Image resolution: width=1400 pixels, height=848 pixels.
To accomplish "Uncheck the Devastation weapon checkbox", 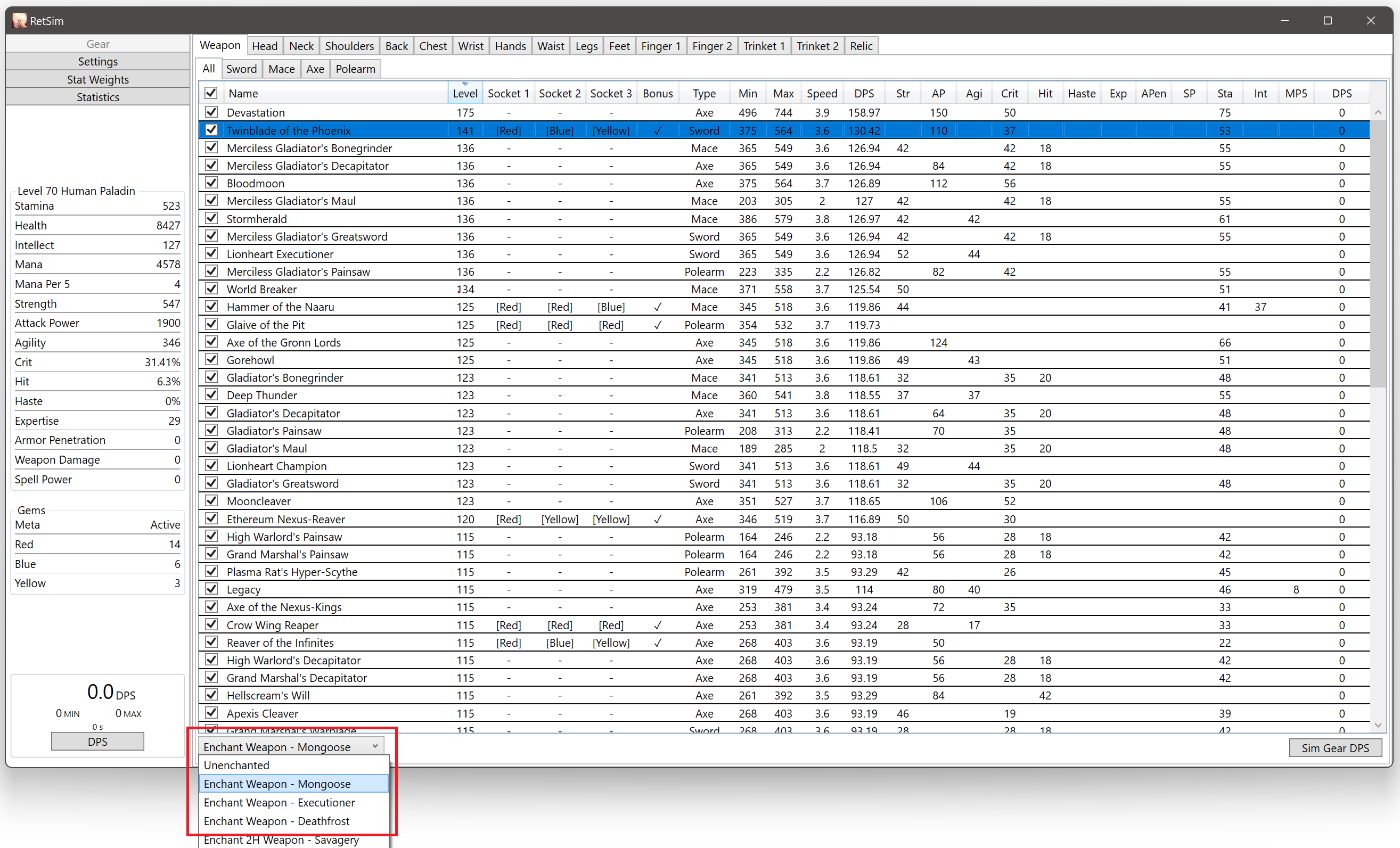I will tap(211, 112).
